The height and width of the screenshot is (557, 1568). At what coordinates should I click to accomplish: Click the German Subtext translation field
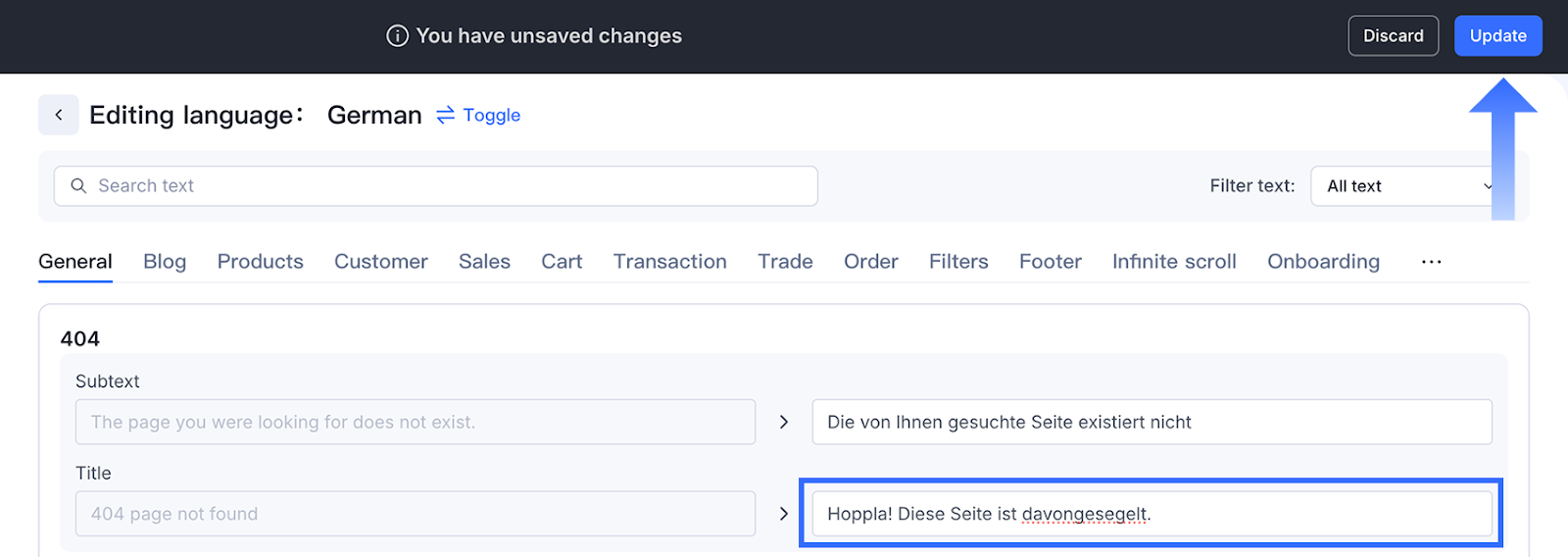pyautogui.click(x=1151, y=422)
